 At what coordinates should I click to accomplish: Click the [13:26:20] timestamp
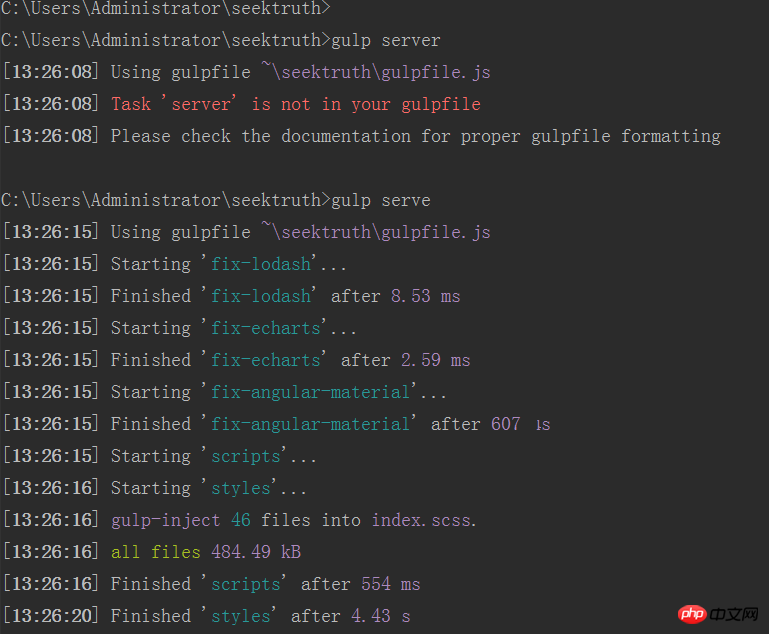tap(51, 616)
